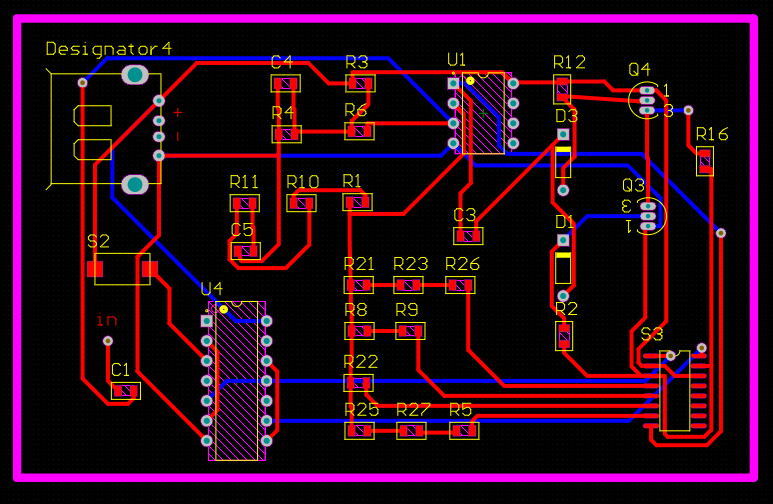Select resistor R26 footprint
Screen dimensions: 773x504
coord(460,285)
